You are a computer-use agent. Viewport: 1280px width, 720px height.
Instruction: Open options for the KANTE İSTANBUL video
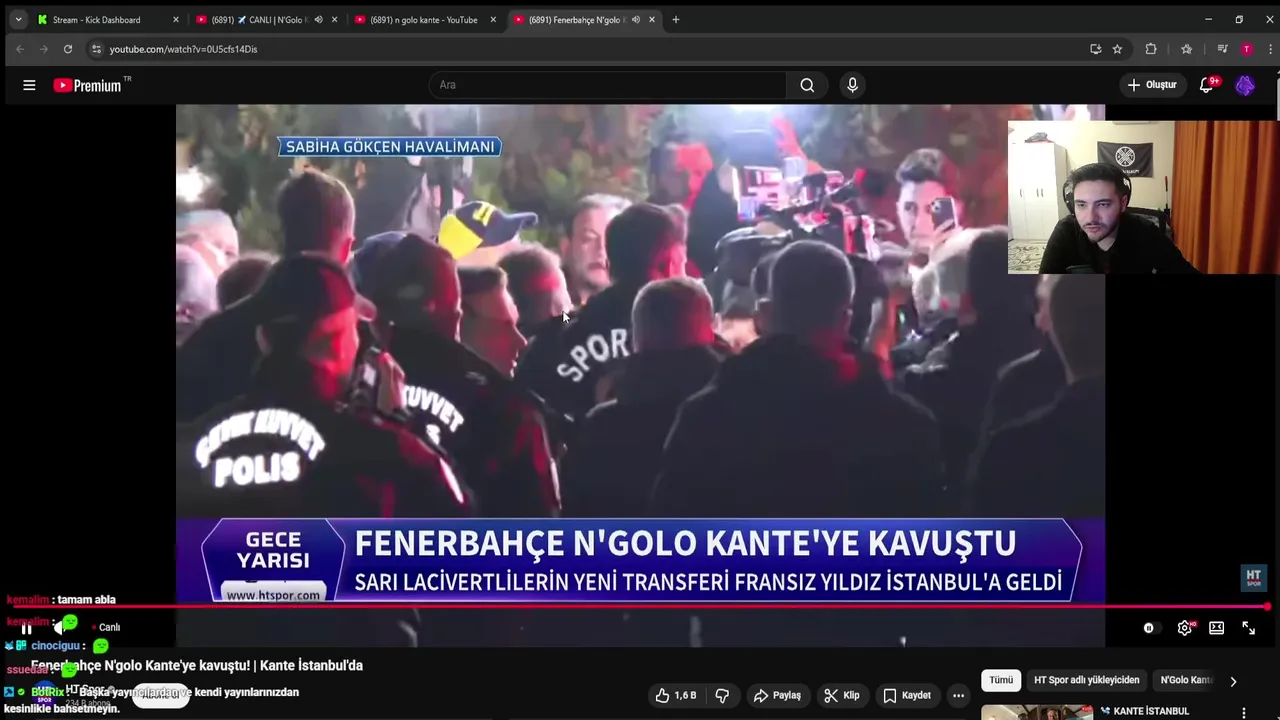tap(1244, 712)
